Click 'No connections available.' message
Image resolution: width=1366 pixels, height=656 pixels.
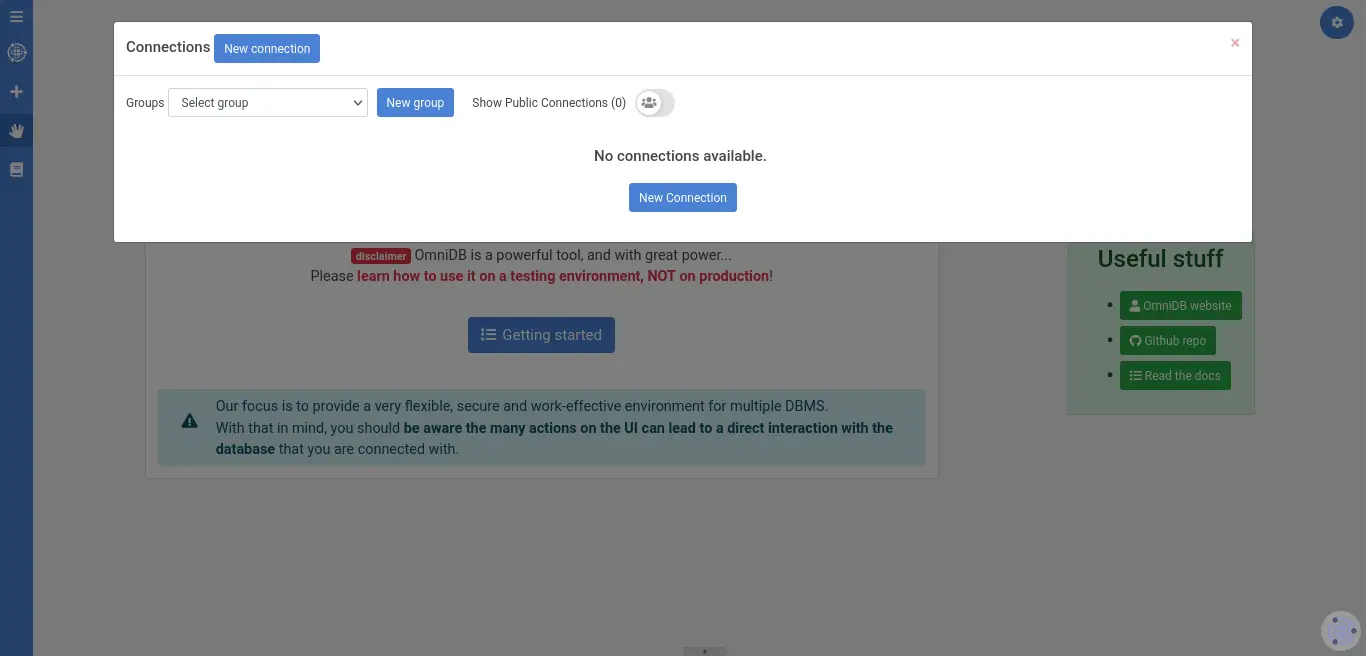pyautogui.click(x=680, y=156)
